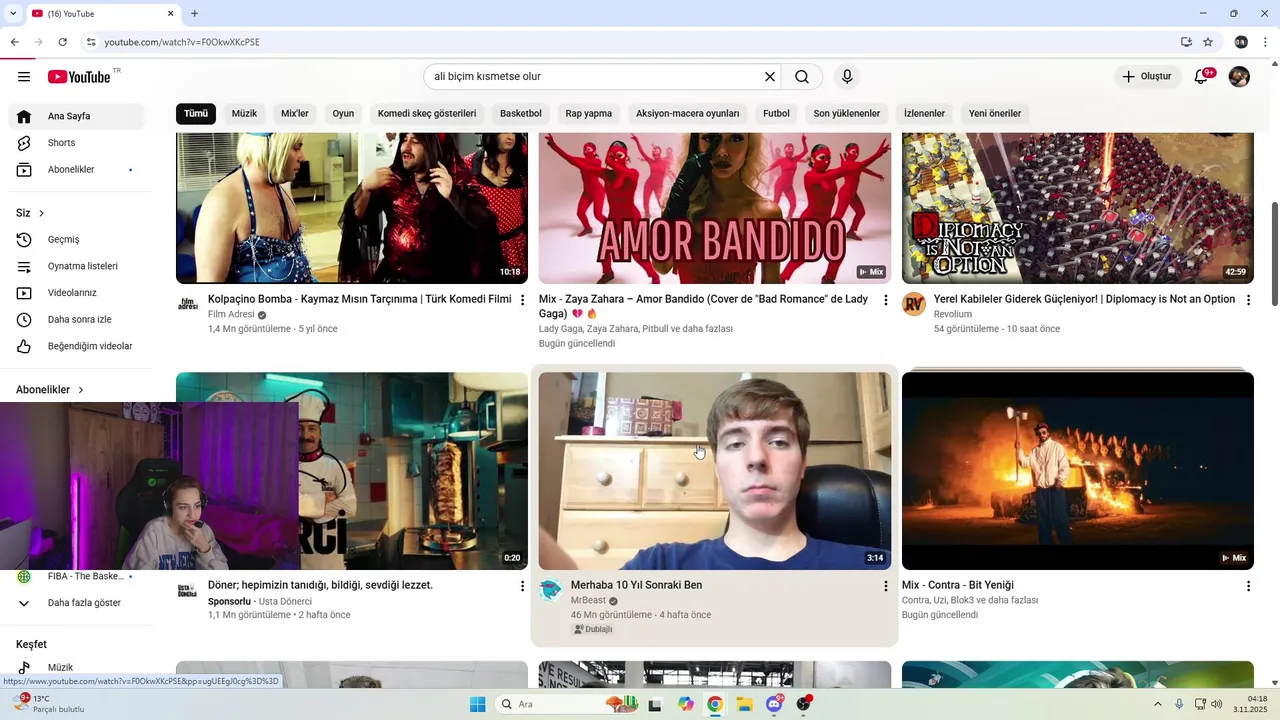This screenshot has width=1280, height=720.
Task: Open more options for Kolpaçino Bomba video
Action: [x=522, y=300]
